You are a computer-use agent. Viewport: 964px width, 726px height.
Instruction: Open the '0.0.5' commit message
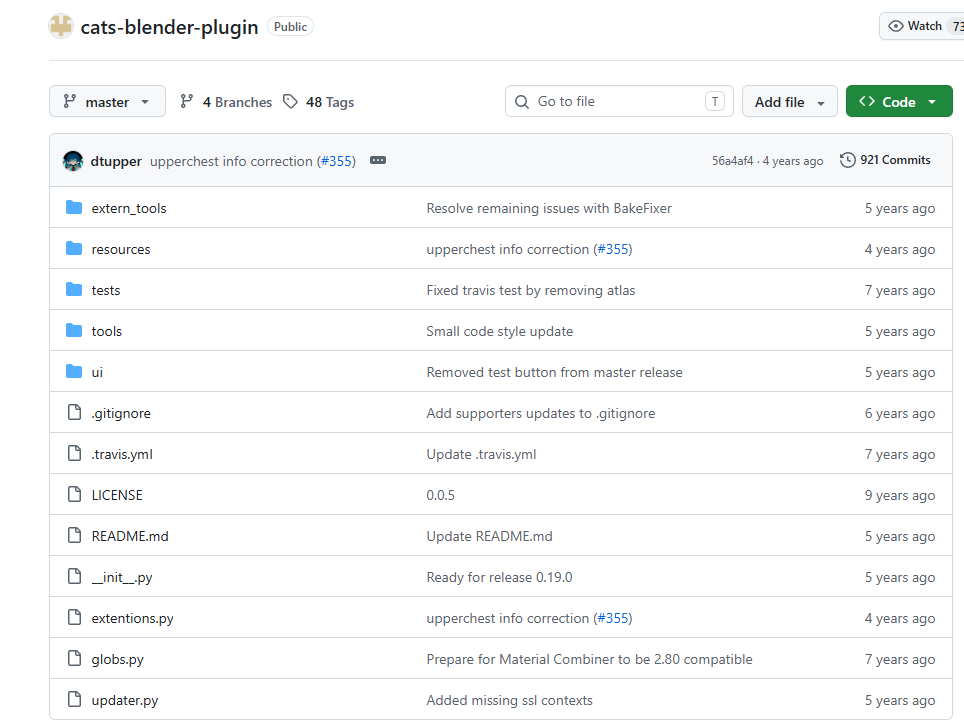(x=441, y=495)
